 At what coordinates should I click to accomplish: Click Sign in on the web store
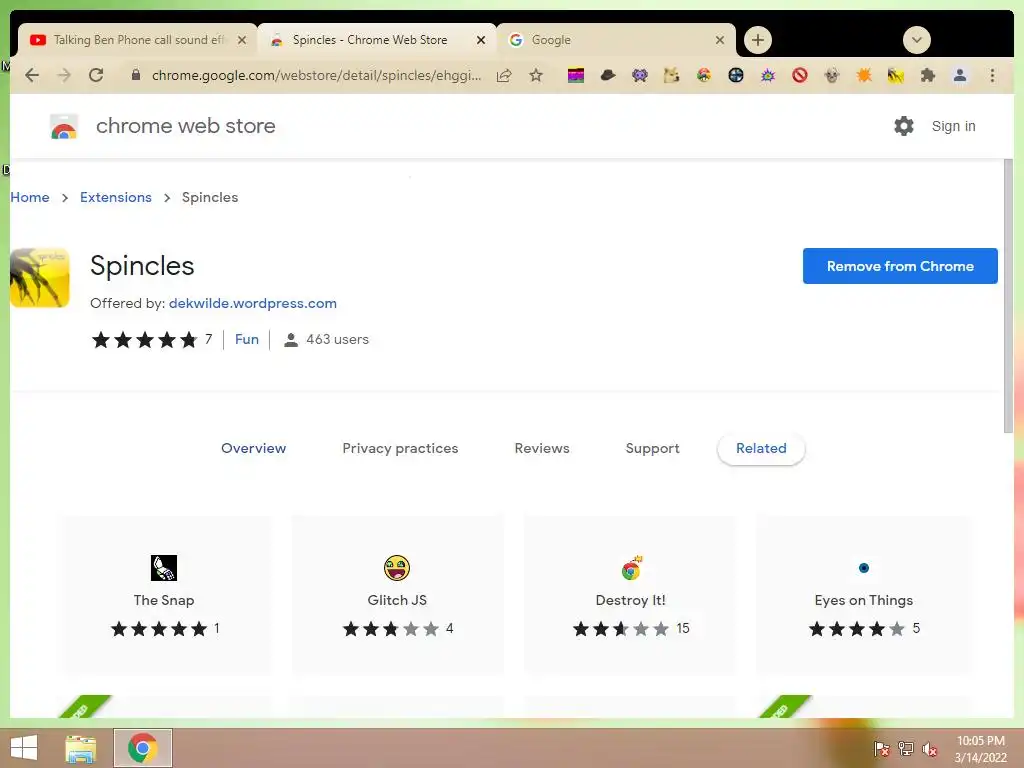[x=953, y=126]
